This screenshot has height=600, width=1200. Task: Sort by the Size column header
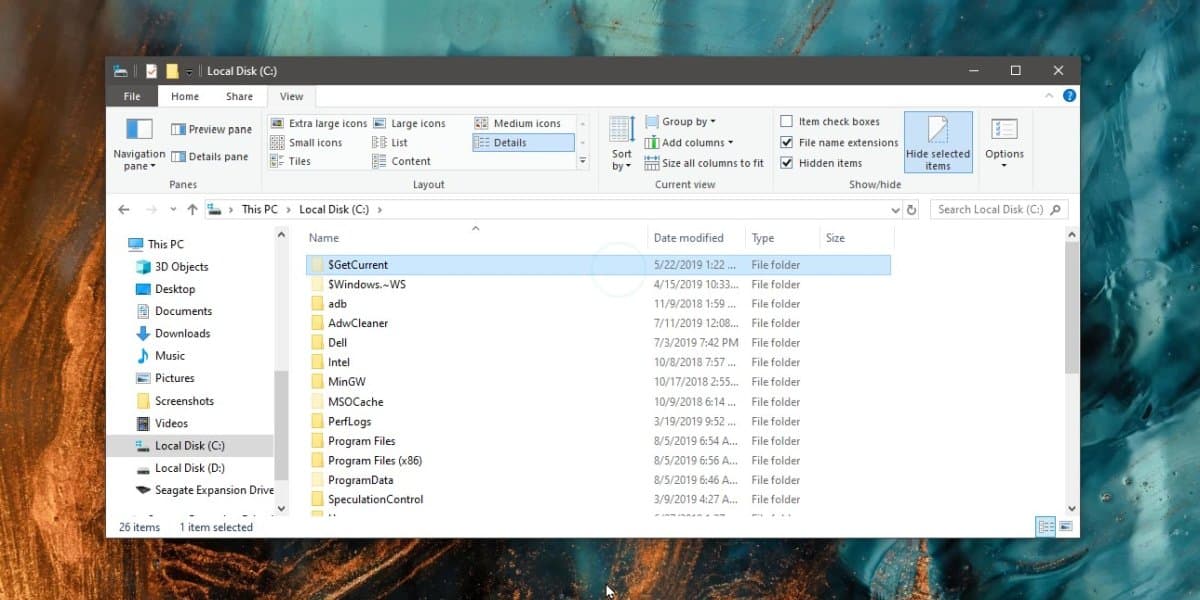point(857,238)
